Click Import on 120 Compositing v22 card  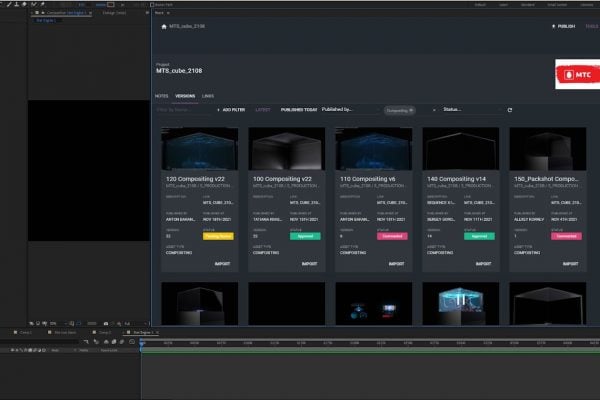[x=222, y=264]
